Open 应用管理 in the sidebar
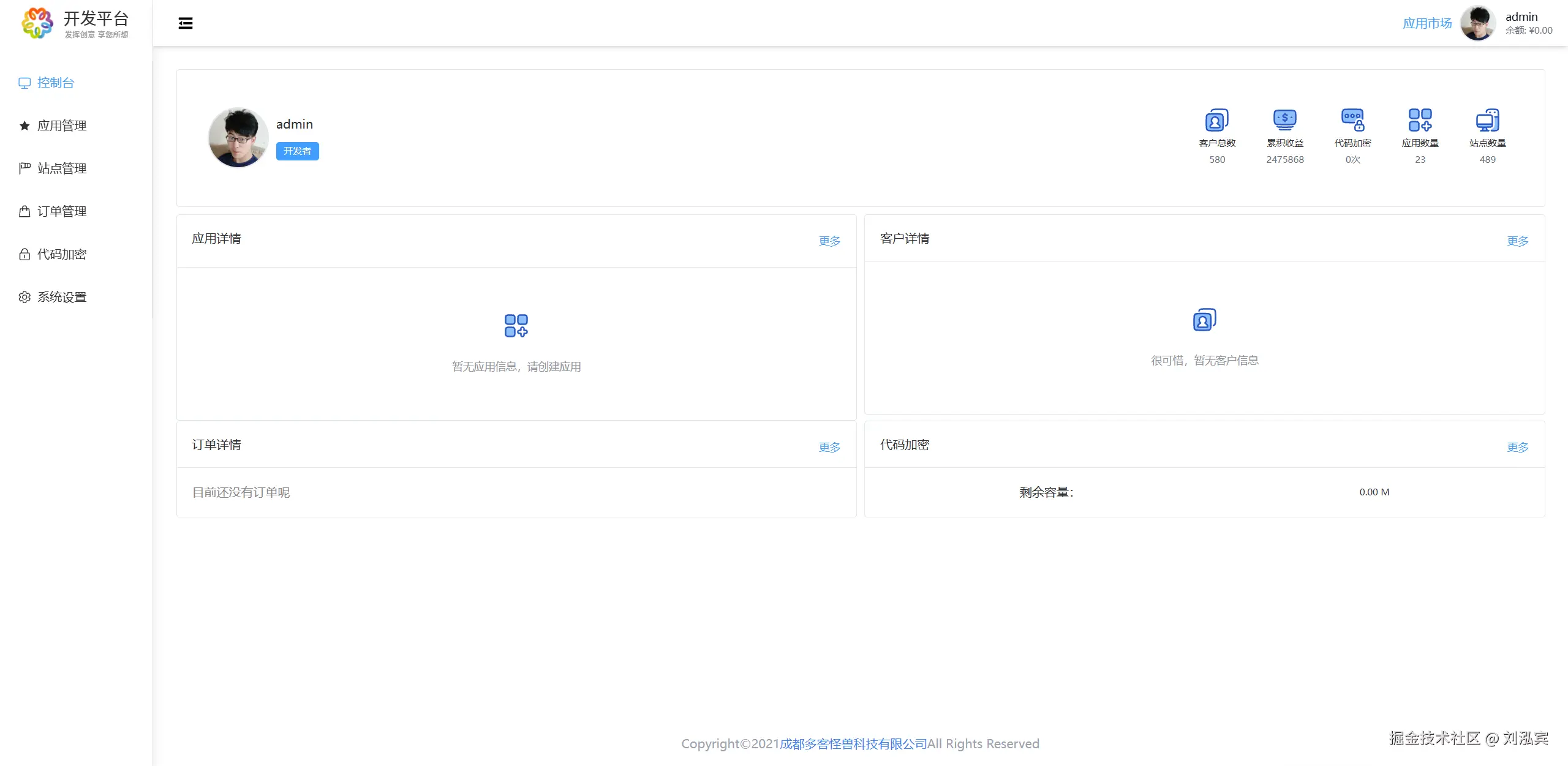Viewport: 1568px width, 766px height. 61,126
